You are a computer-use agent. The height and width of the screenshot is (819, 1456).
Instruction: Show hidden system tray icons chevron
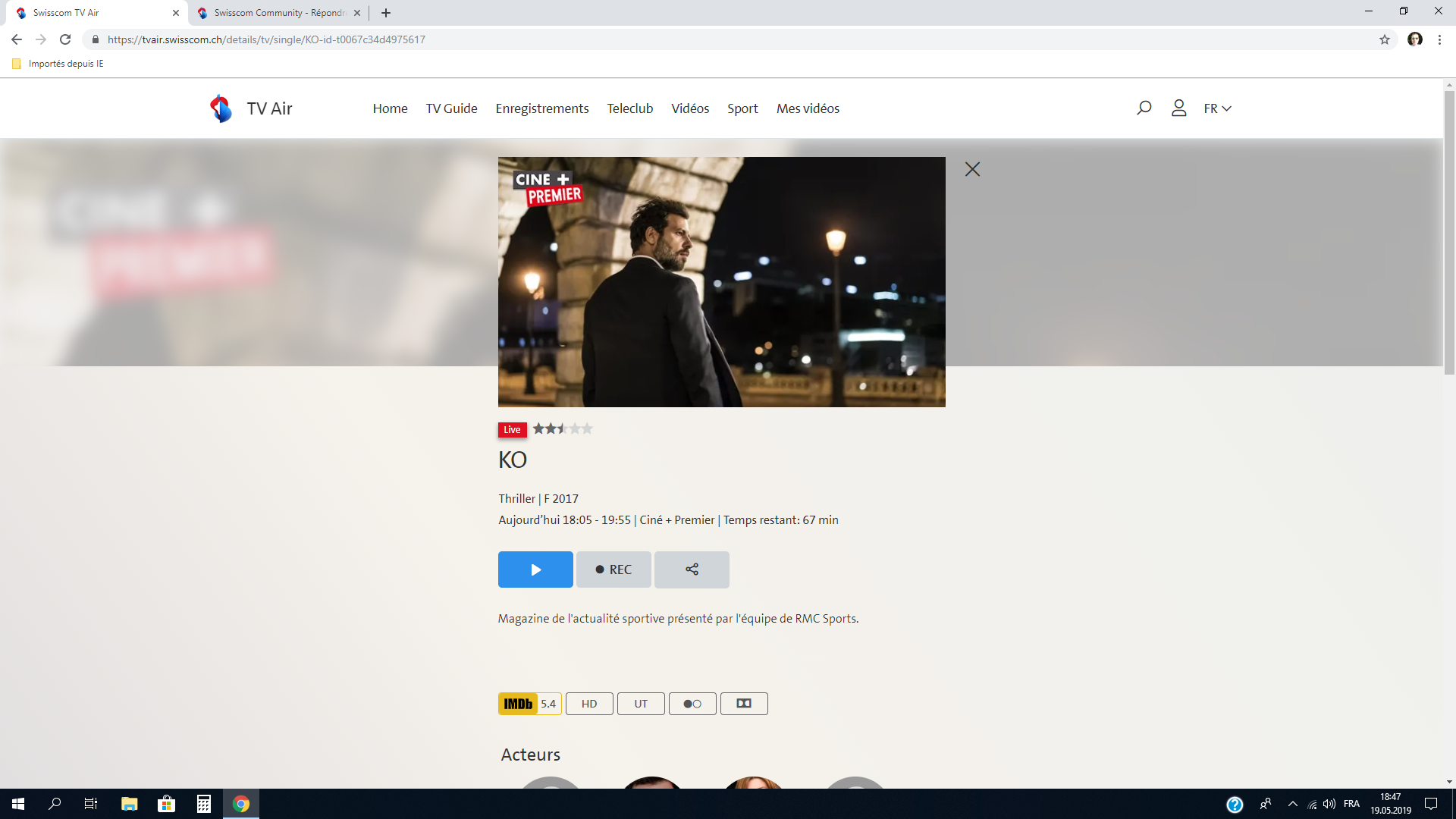(x=1292, y=804)
